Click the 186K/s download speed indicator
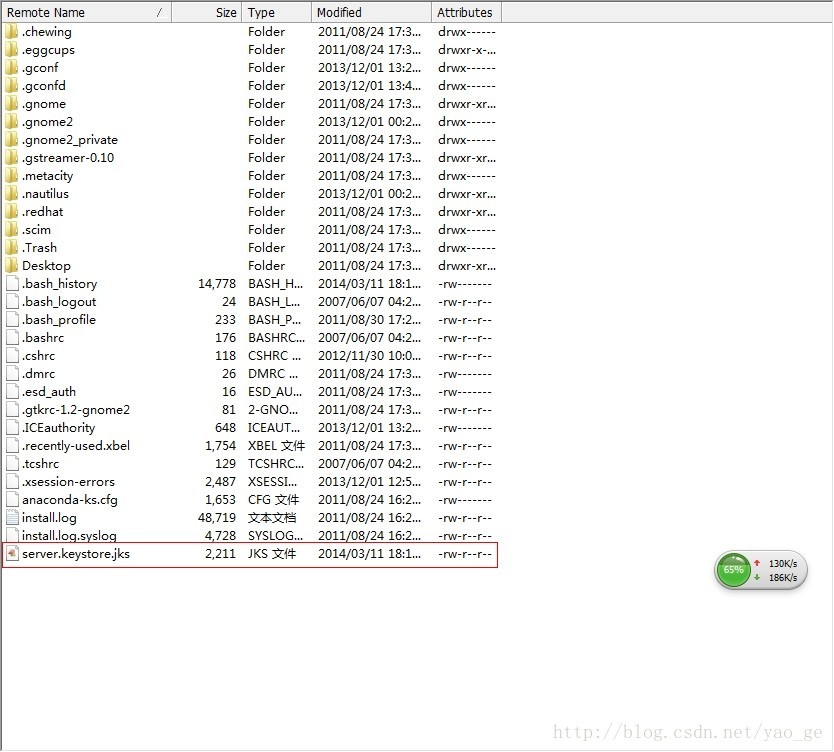 783,578
